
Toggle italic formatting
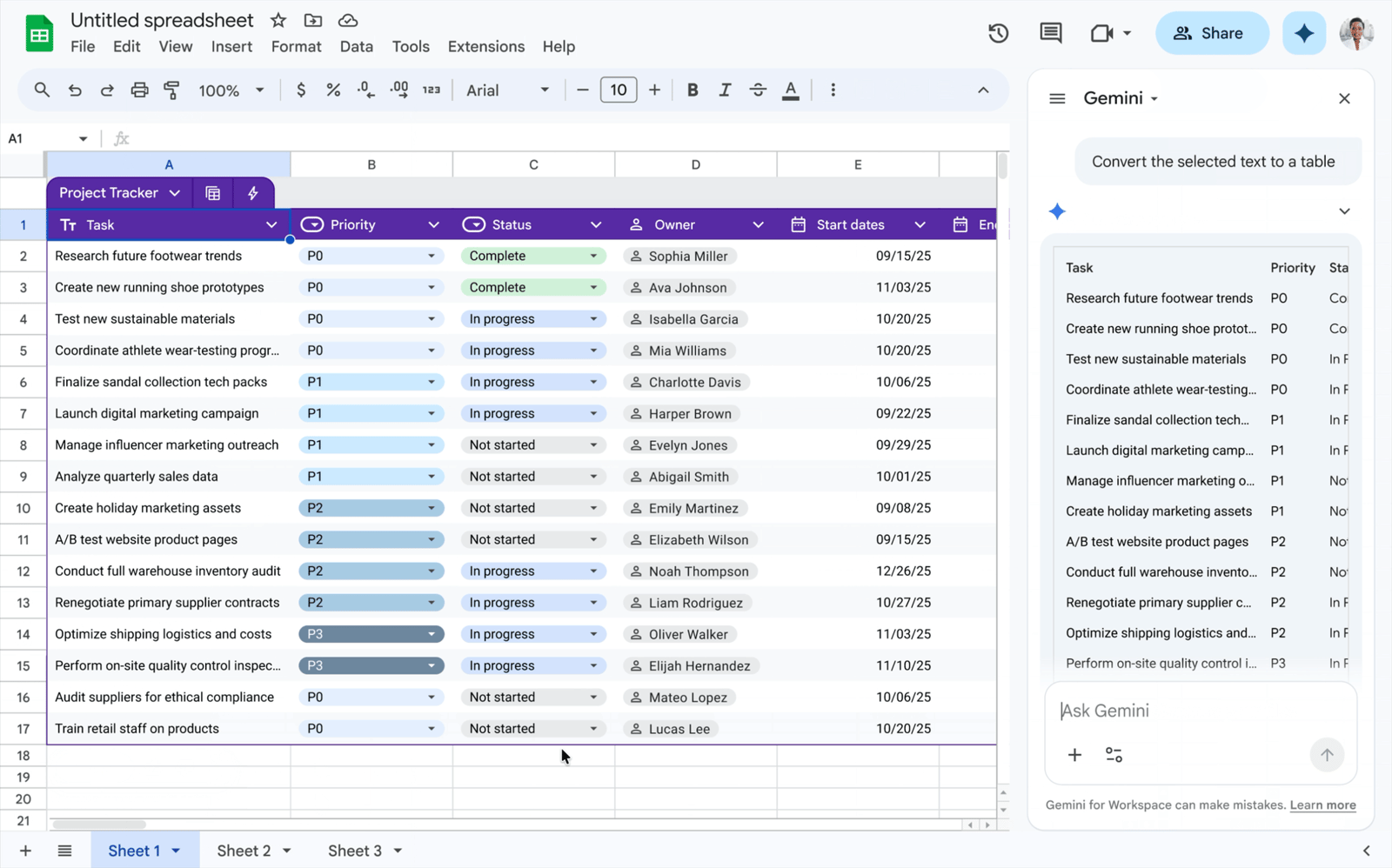[x=725, y=90]
